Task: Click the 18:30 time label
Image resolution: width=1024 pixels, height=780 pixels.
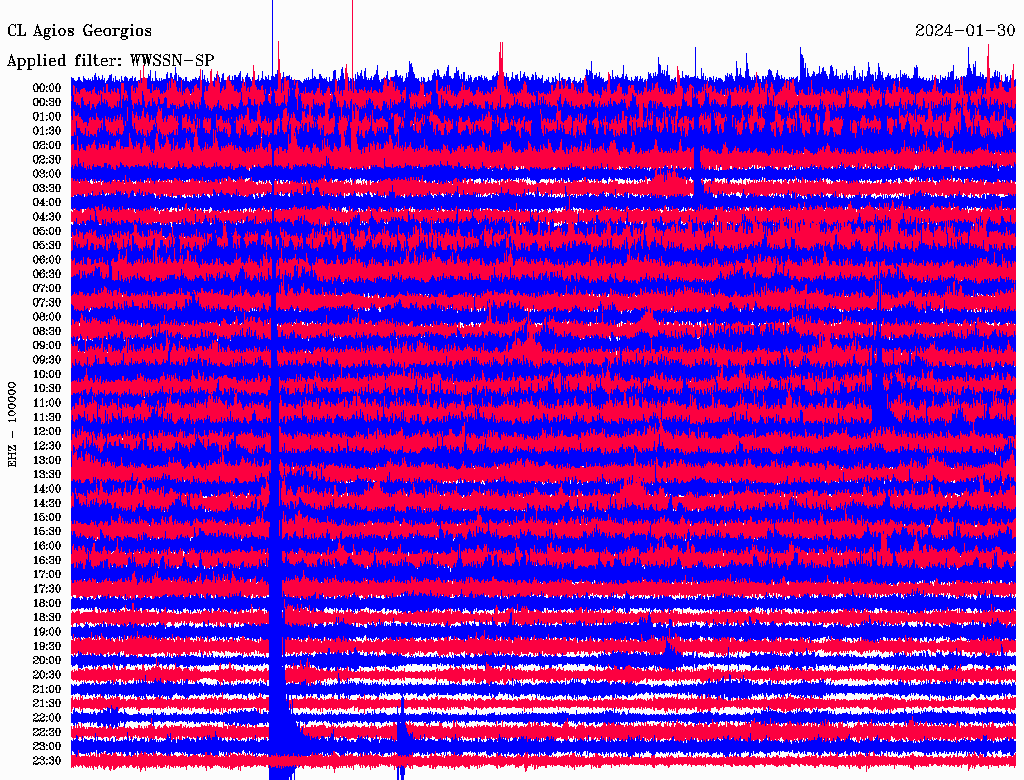Action: 47,618
